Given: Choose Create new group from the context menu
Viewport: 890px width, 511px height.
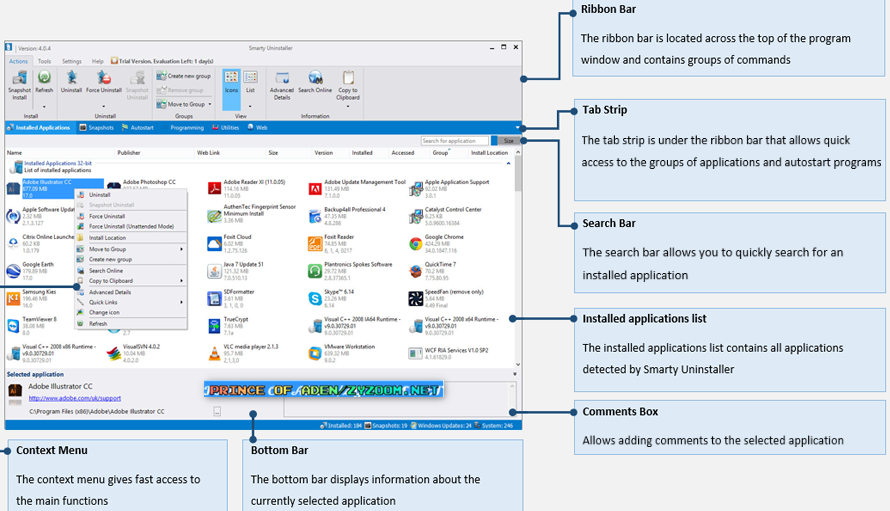Looking at the screenshot, I should pyautogui.click(x=131, y=259).
